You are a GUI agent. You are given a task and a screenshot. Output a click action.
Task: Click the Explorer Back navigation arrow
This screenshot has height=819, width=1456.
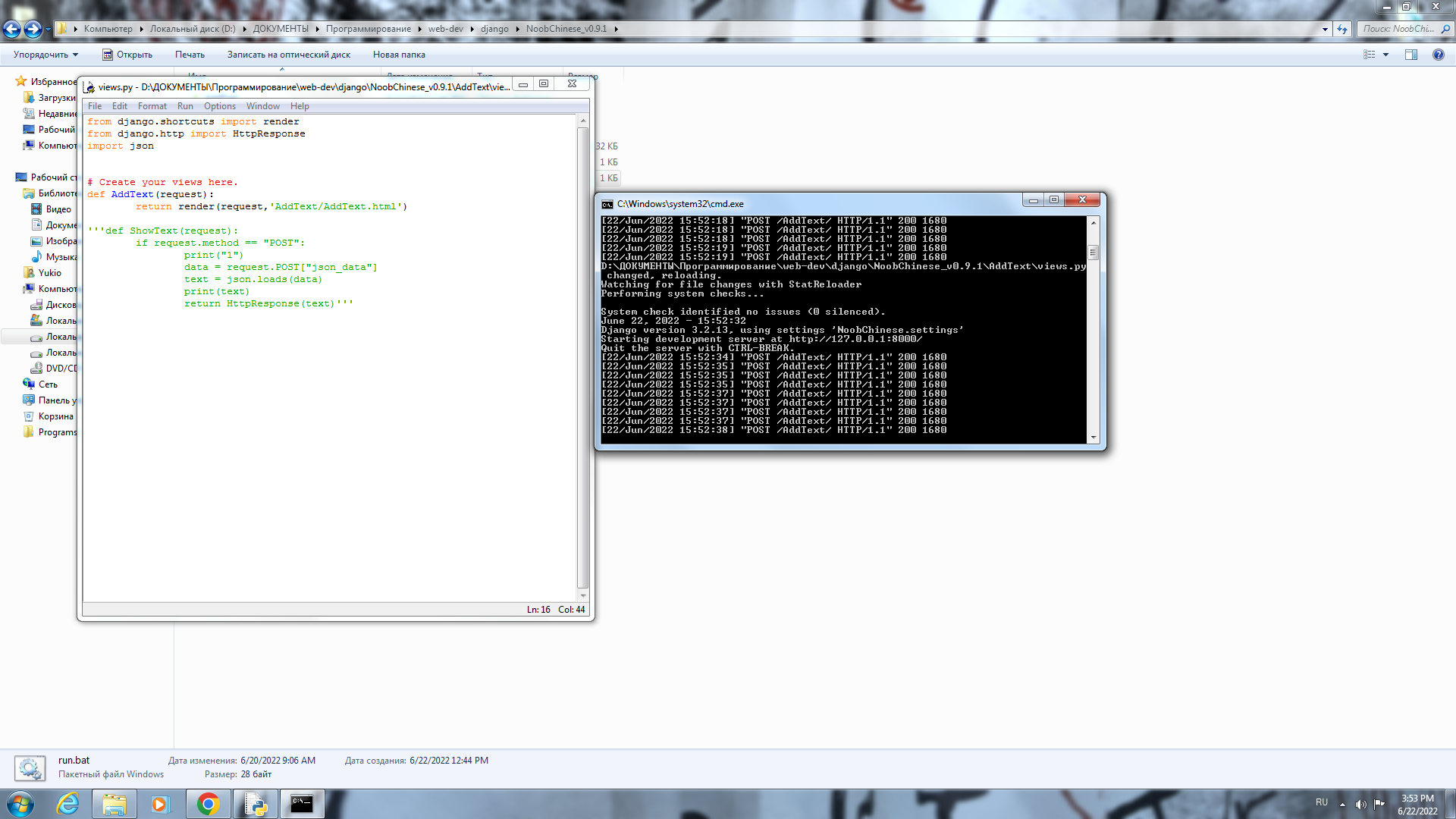[x=11, y=30]
